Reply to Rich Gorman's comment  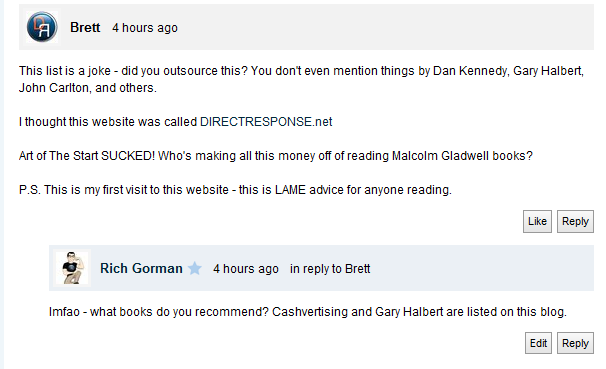(x=575, y=343)
